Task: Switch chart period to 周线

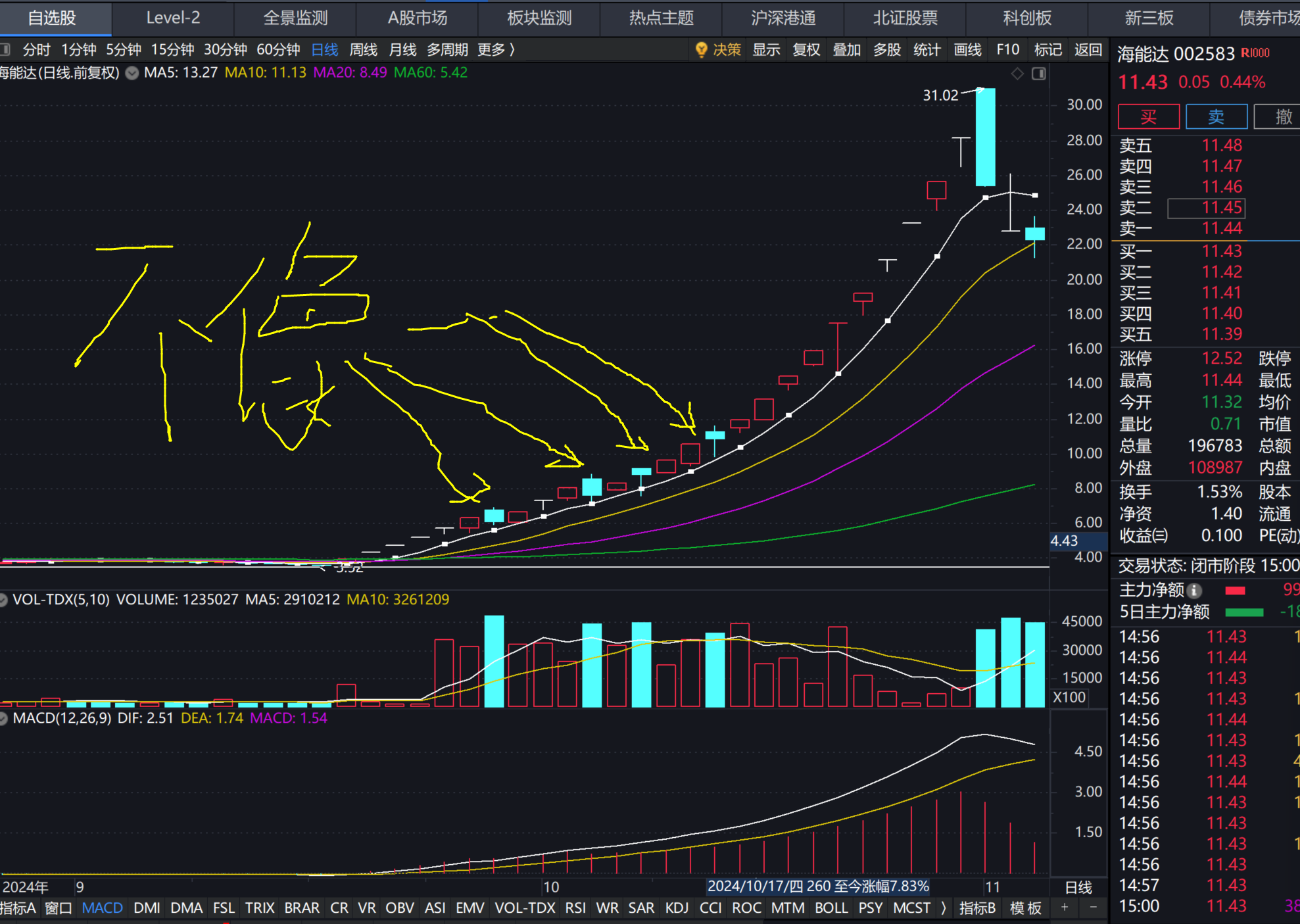Action: pyautogui.click(x=363, y=49)
